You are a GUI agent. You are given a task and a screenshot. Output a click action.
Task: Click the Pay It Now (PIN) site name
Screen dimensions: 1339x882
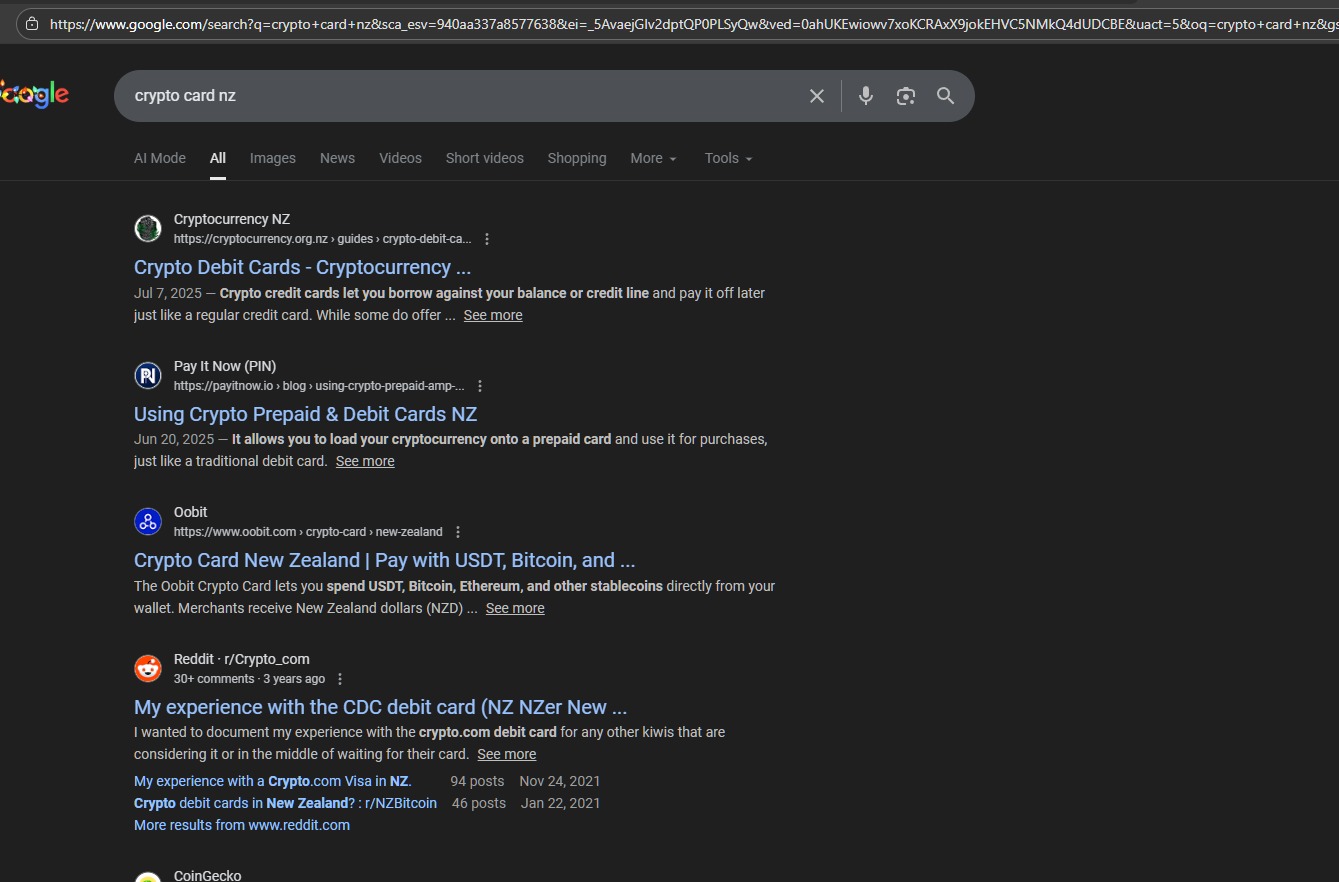click(x=225, y=366)
